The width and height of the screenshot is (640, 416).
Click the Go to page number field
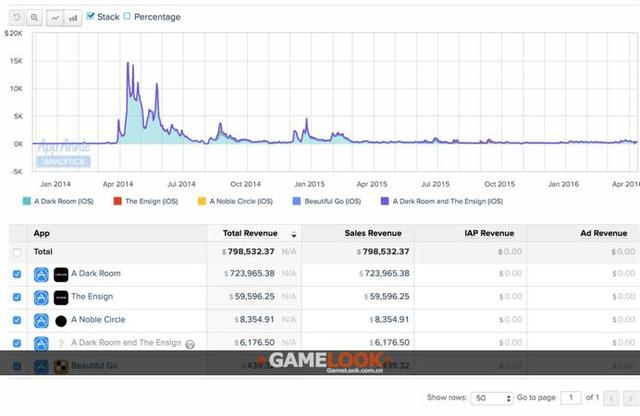[x=569, y=397]
